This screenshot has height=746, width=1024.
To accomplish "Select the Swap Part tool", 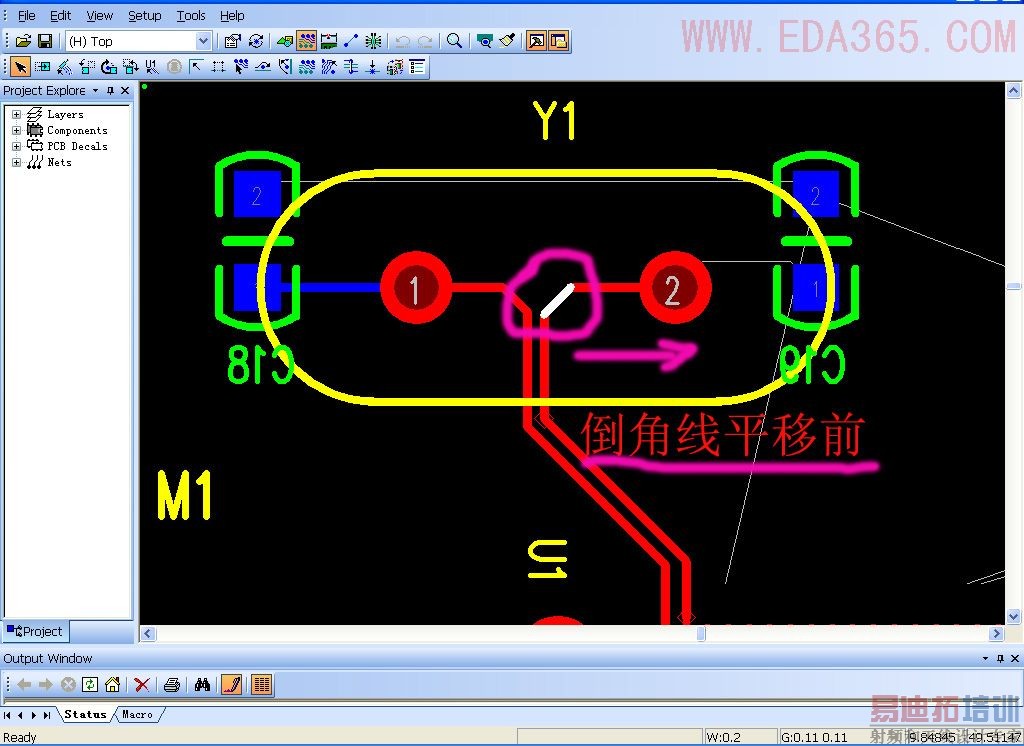I will (x=131, y=67).
